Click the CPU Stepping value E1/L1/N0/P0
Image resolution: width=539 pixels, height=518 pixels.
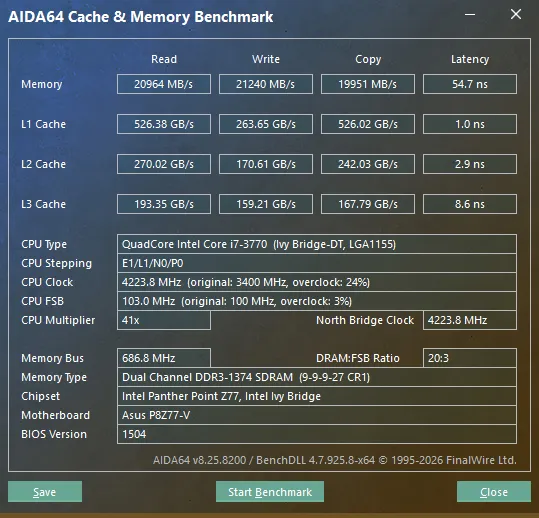[317, 263]
